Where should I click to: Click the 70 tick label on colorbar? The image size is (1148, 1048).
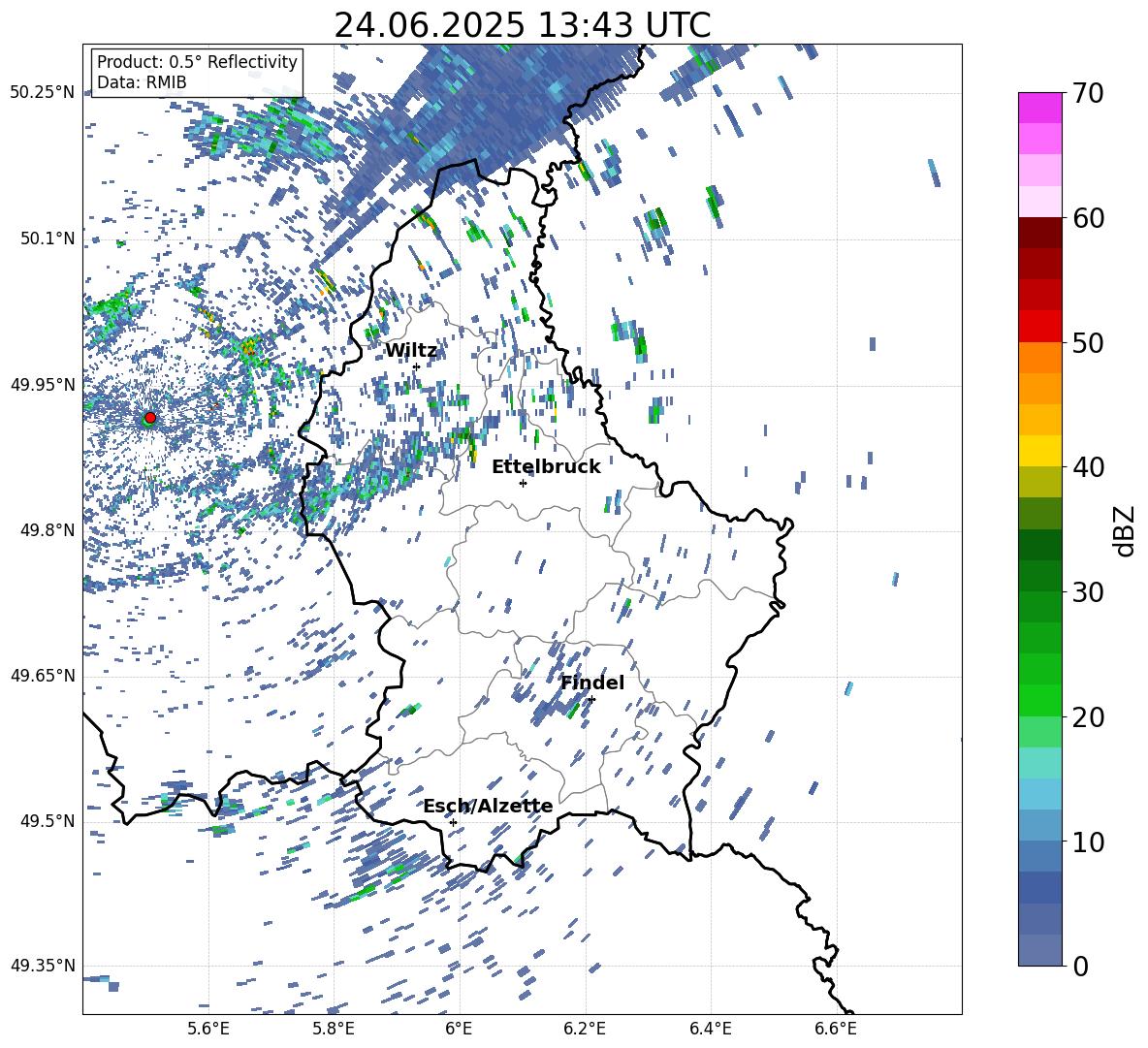pyautogui.click(x=1088, y=93)
